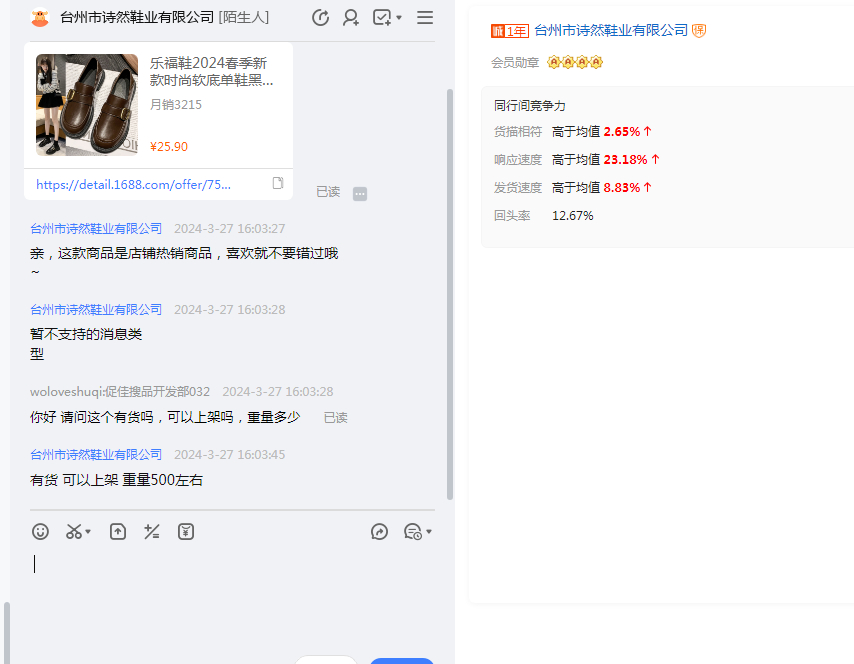Click the forward message icon
854x664 pixels.
click(x=379, y=532)
